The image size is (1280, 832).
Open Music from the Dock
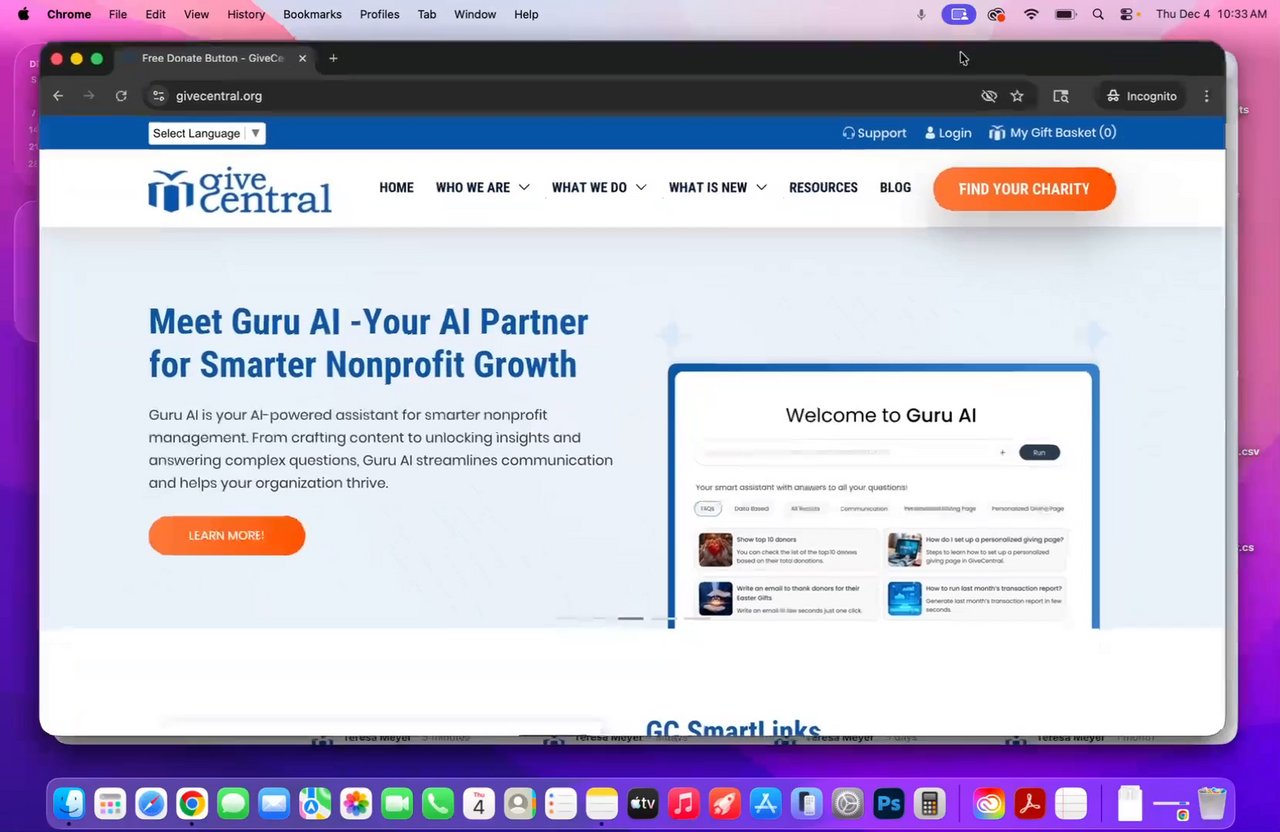point(683,803)
